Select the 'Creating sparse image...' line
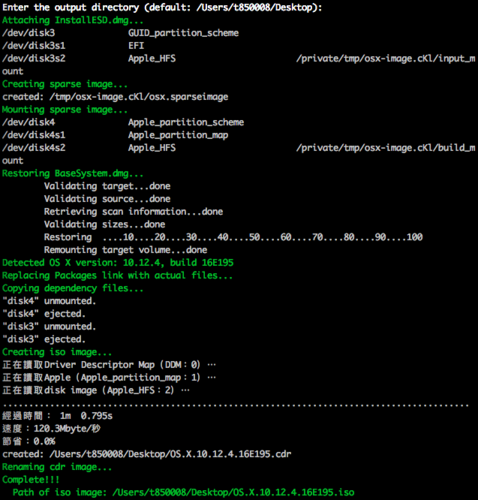Image resolution: width=478 pixels, height=500 pixels. (x=65, y=84)
